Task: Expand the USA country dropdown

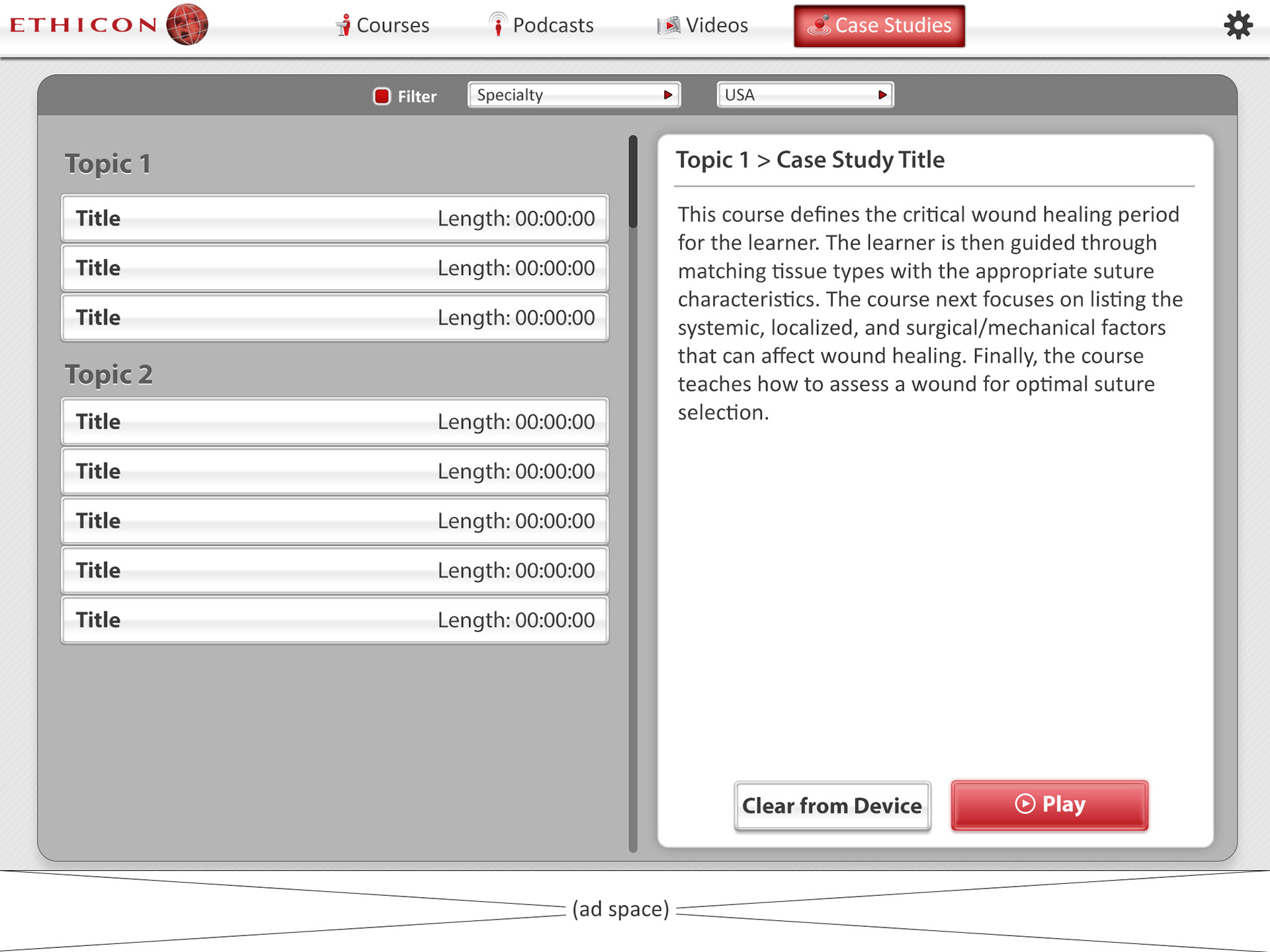Action: (x=804, y=95)
